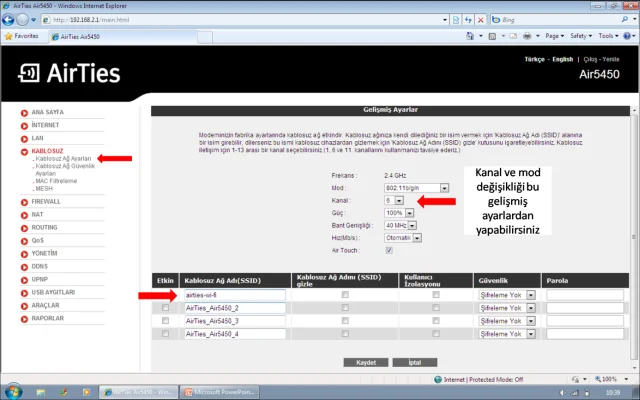Open the Hız Otomatik dropdown

click(403, 238)
